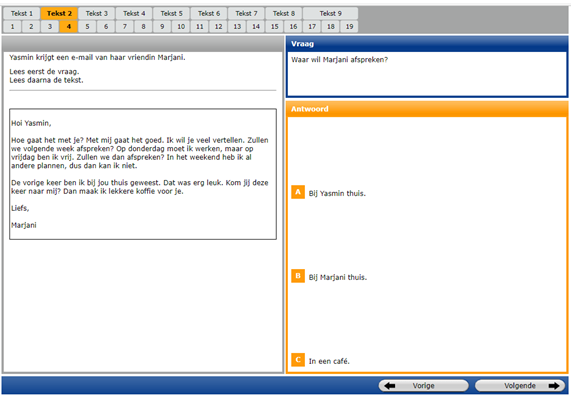Go to question number 5
This screenshot has height=398, width=571.
click(x=87, y=27)
